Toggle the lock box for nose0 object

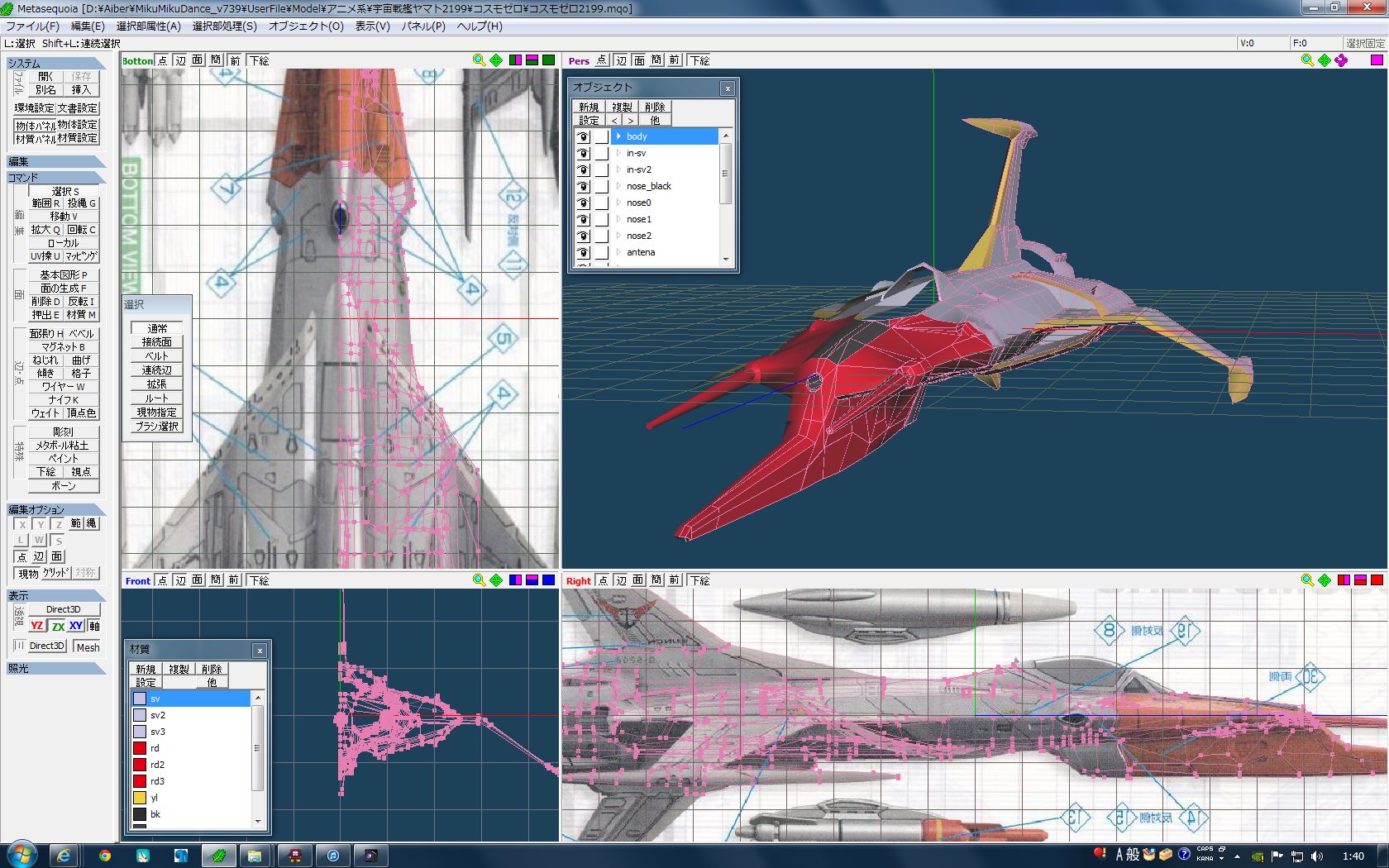[601, 203]
